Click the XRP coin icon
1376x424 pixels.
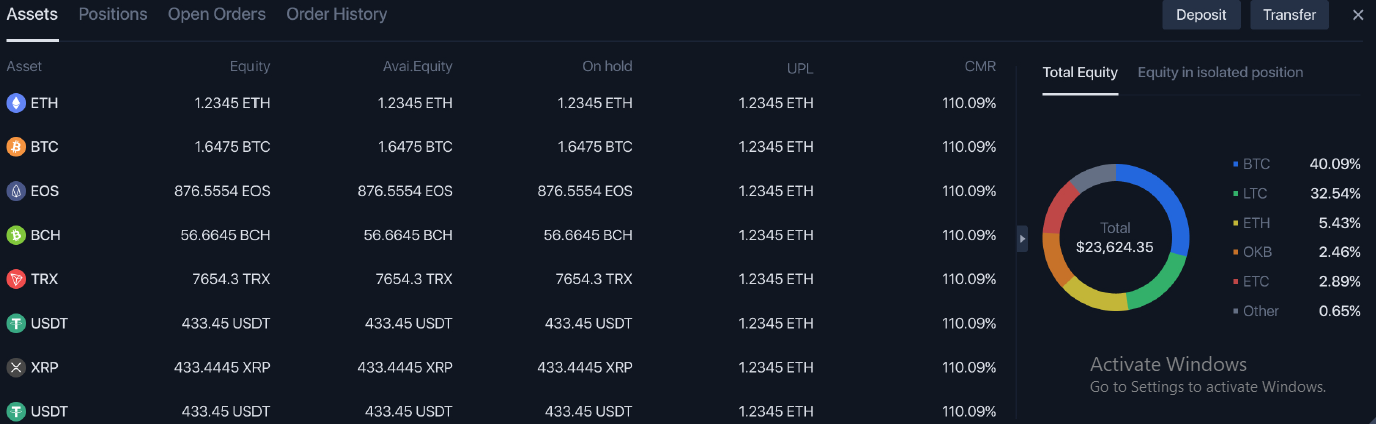[x=16, y=367]
